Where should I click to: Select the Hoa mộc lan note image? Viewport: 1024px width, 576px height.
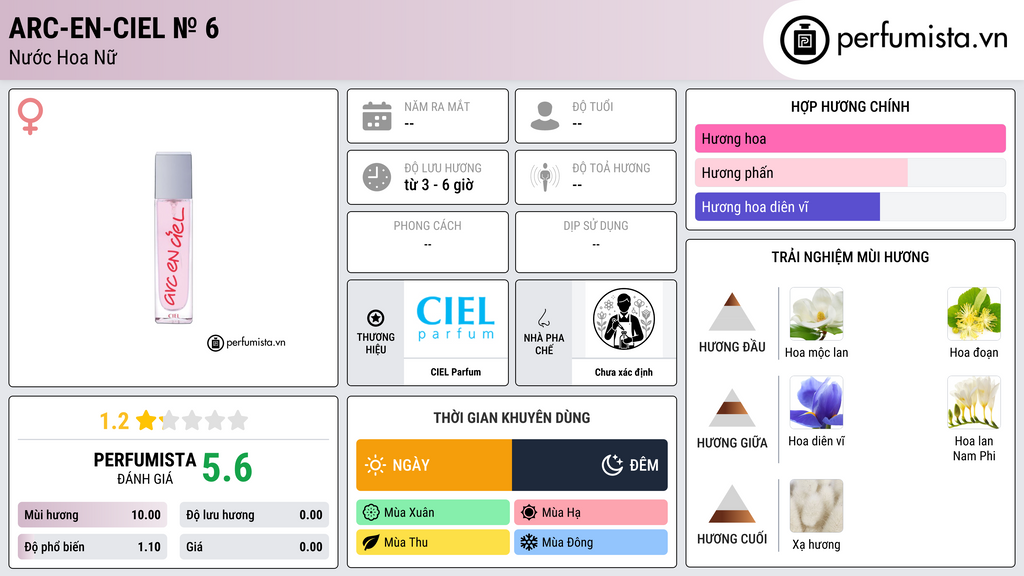click(x=816, y=314)
